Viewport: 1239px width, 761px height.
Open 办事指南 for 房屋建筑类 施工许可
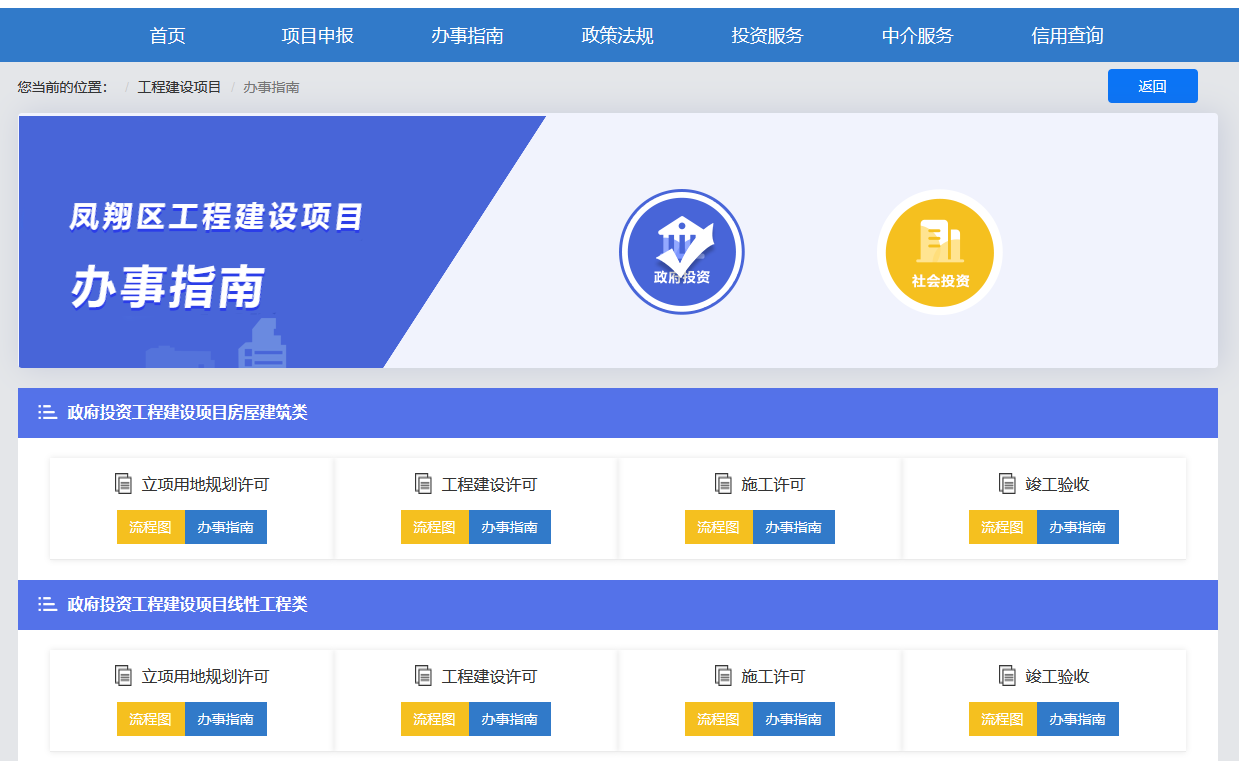[x=794, y=527]
